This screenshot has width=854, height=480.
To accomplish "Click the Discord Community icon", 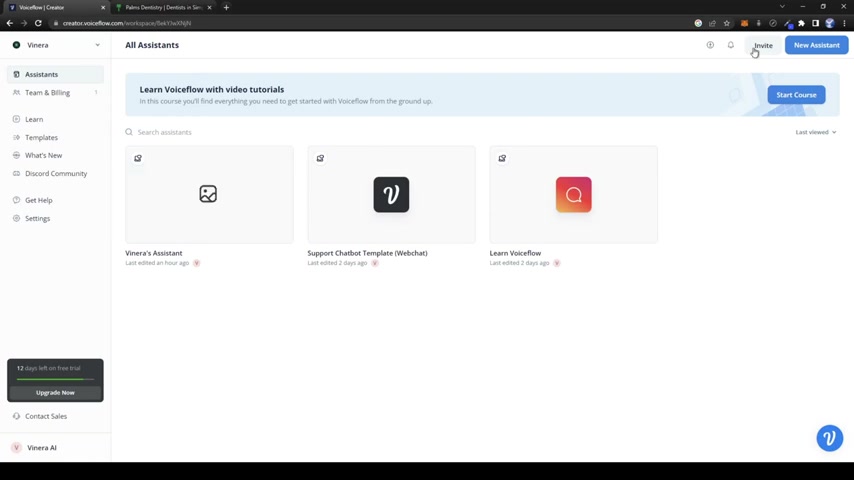I will click(16, 173).
